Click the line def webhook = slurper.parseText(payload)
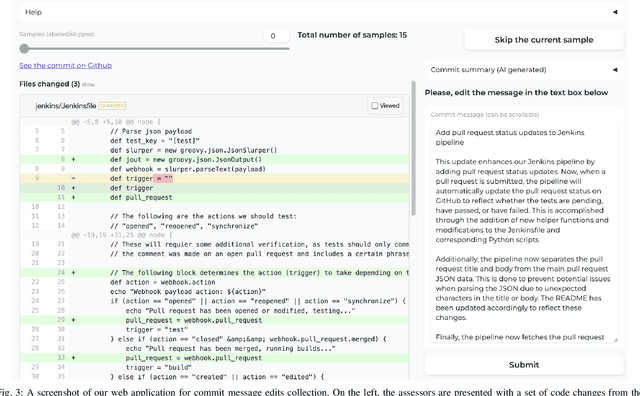Viewport: 640px width, 396px height. point(188,169)
